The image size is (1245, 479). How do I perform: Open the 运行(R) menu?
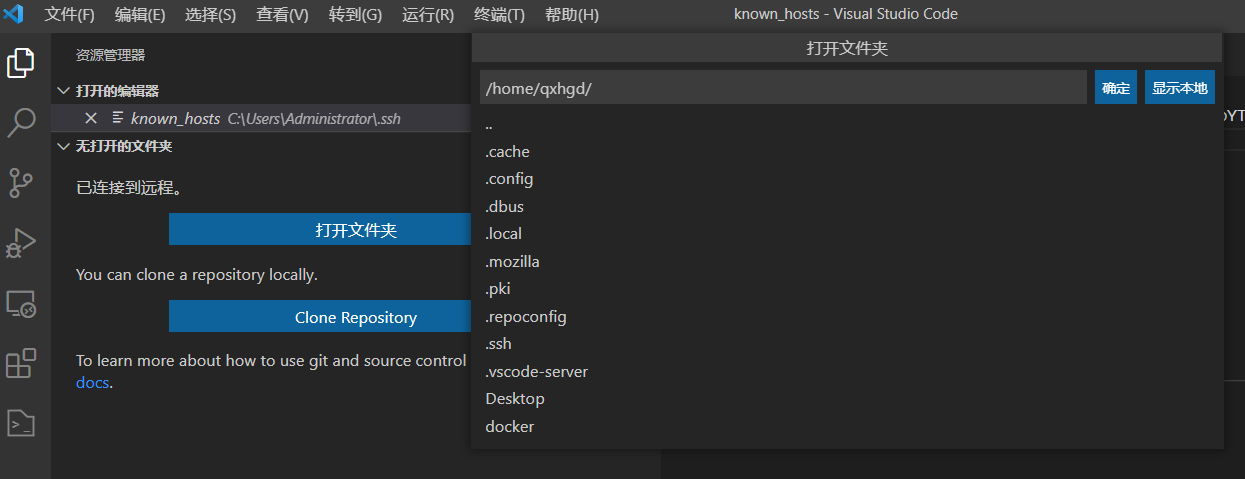click(428, 15)
